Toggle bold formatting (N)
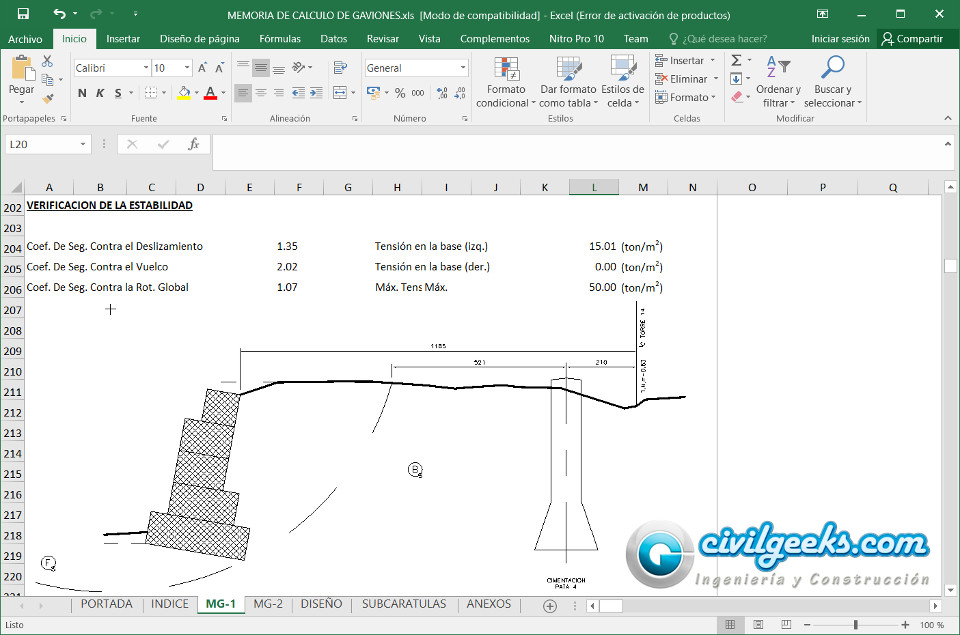The image size is (960, 635). click(x=82, y=93)
